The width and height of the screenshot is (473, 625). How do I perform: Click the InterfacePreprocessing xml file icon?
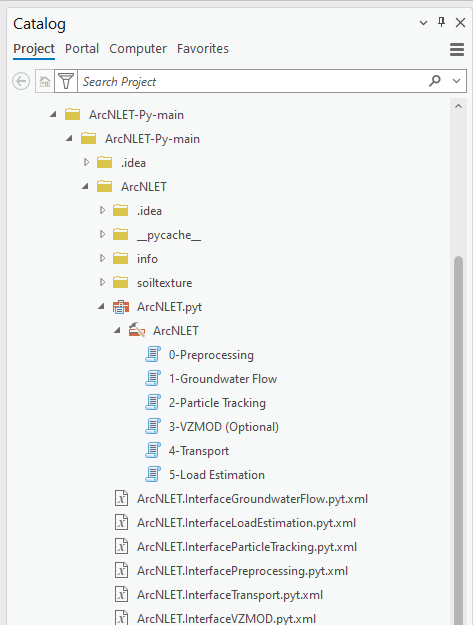coord(122,571)
